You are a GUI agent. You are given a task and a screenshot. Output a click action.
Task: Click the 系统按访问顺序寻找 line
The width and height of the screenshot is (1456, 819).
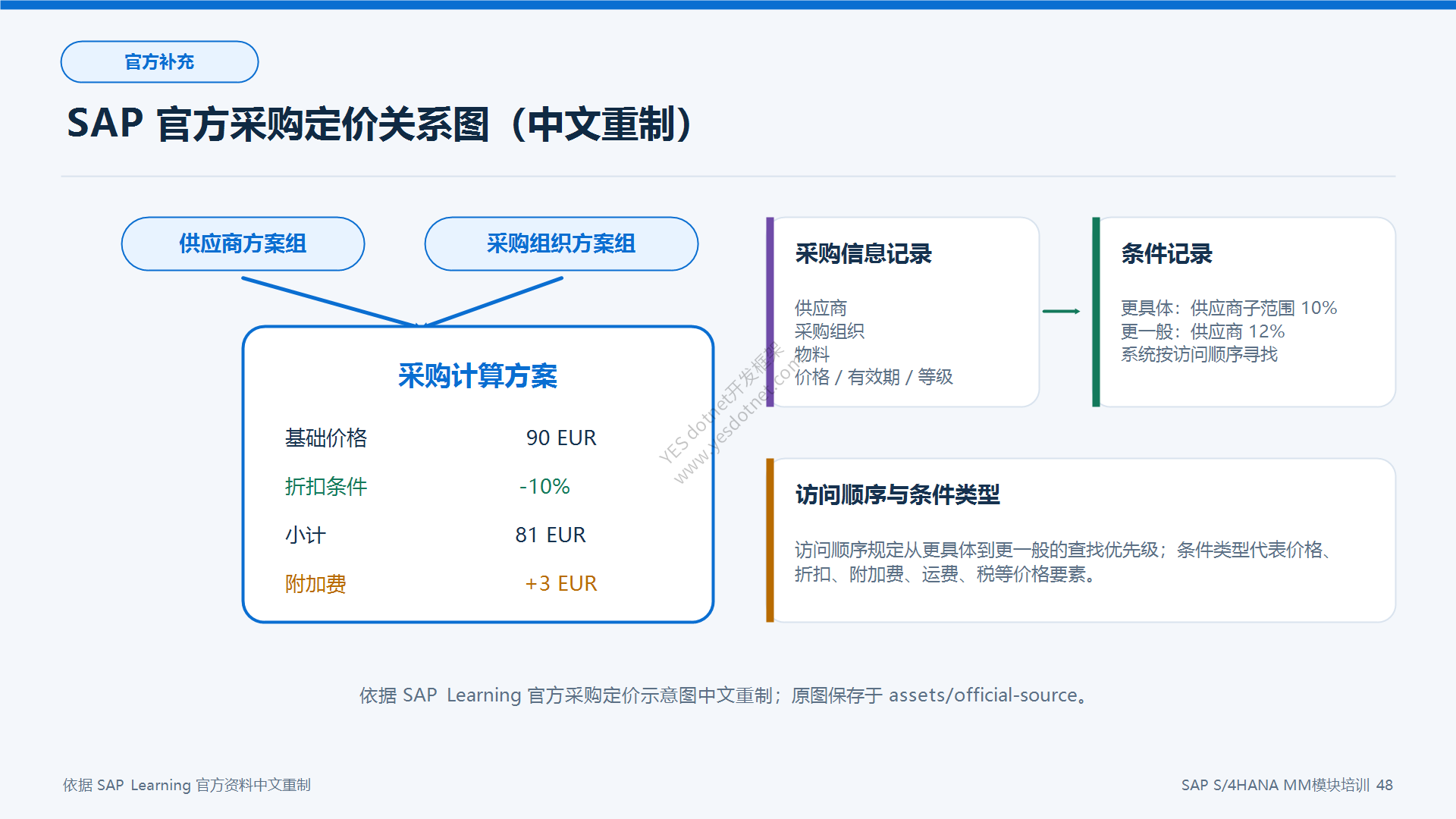[x=1199, y=354]
